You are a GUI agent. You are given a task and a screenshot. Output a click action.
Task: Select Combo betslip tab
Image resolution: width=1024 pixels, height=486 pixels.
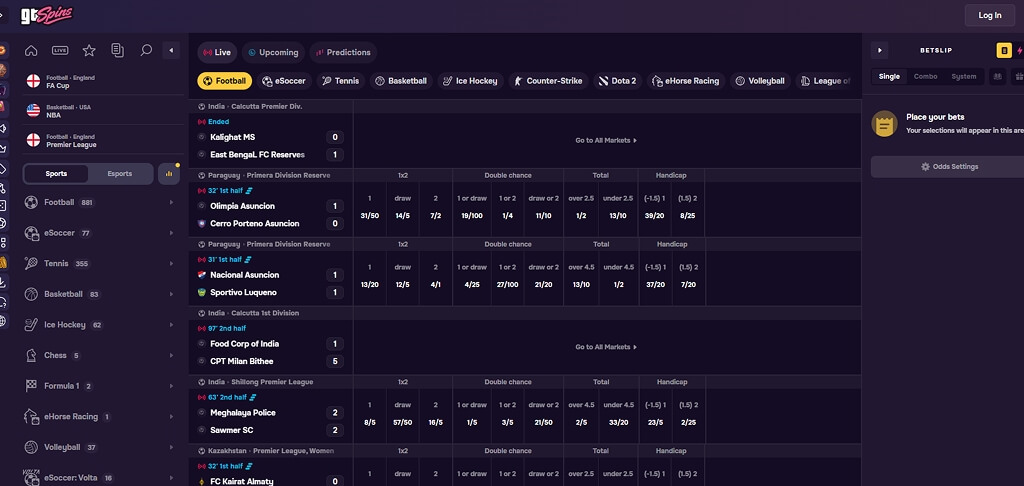[925, 76]
